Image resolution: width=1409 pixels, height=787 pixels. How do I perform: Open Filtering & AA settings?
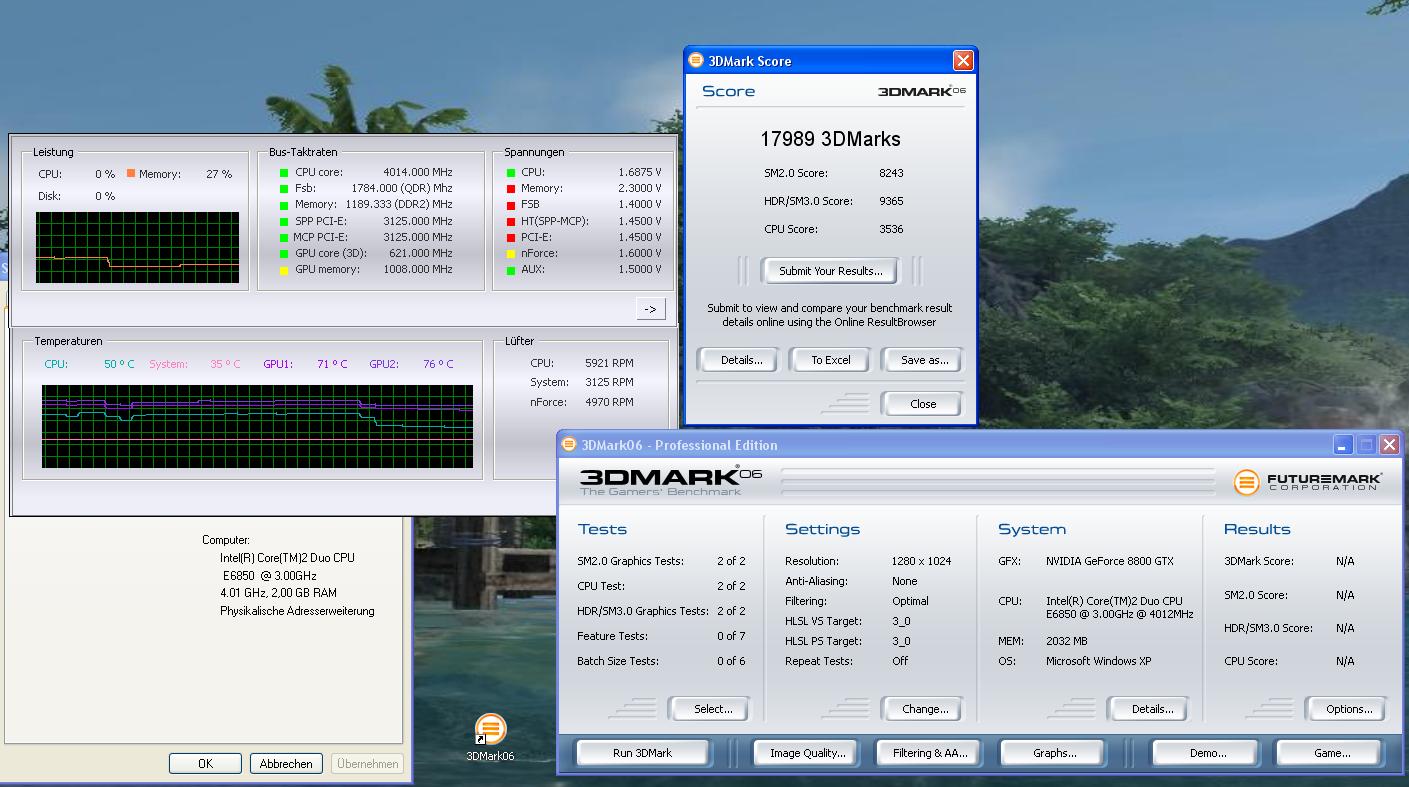pos(930,753)
